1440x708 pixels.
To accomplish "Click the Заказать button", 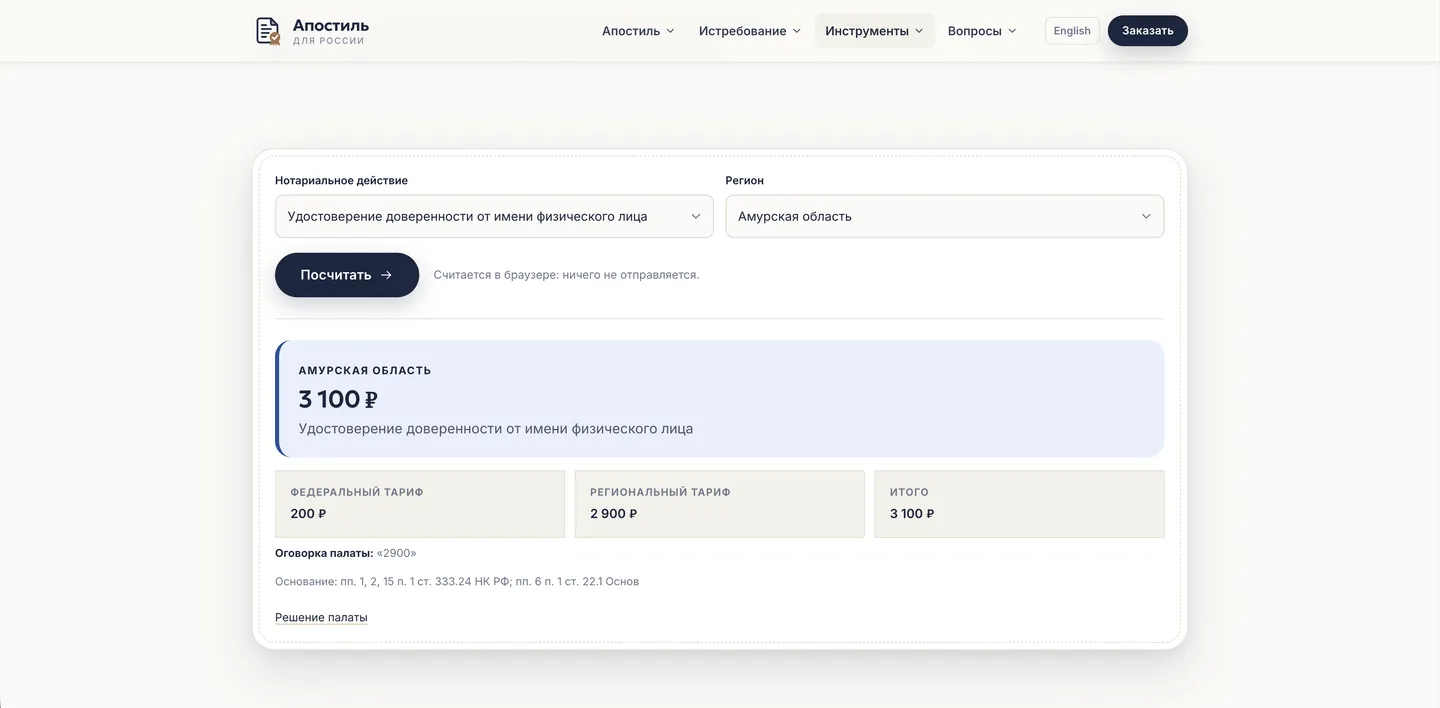I will 1148,31.
